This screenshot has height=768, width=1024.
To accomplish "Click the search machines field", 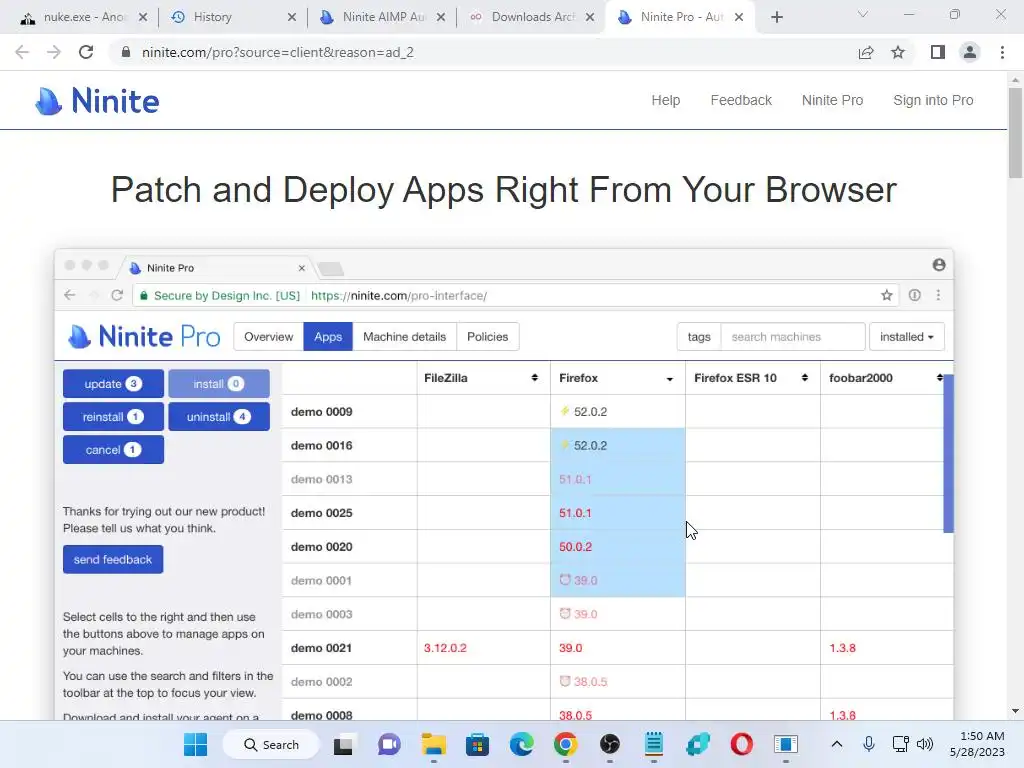I will tap(793, 337).
